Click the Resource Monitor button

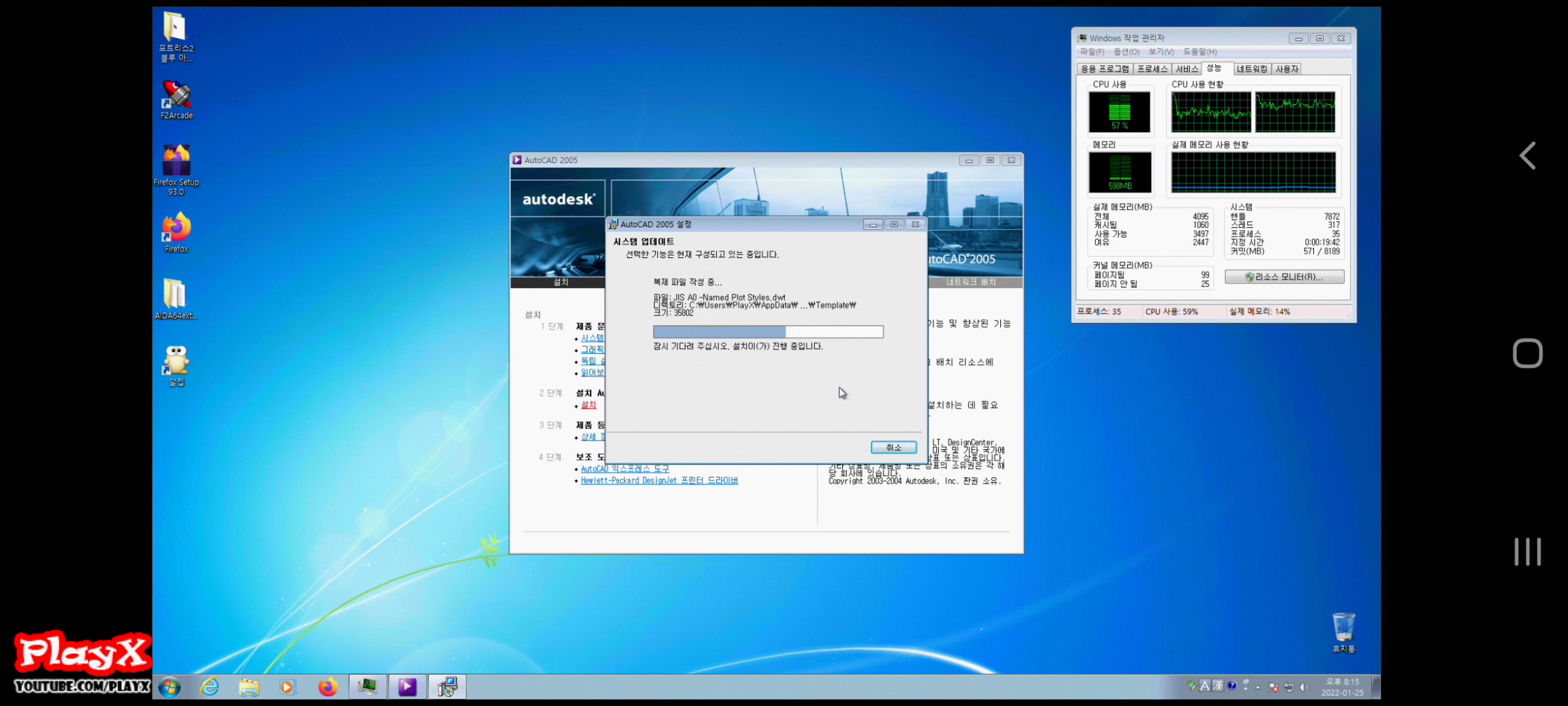point(1284,277)
